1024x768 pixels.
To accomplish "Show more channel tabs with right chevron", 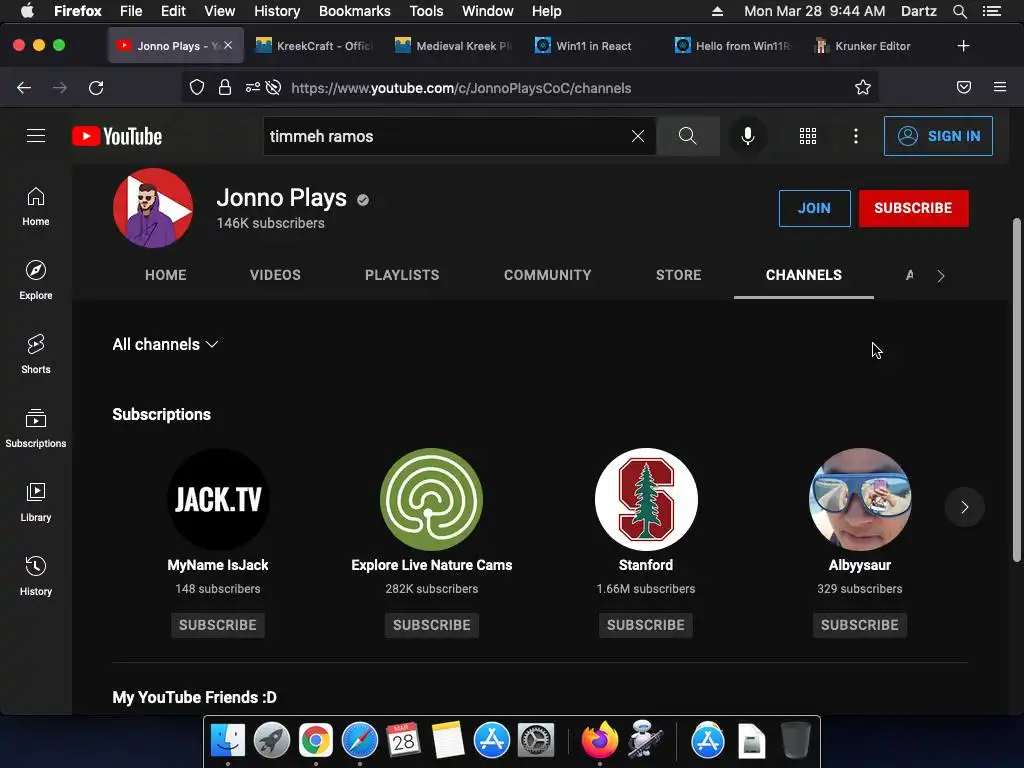I will [x=940, y=276].
